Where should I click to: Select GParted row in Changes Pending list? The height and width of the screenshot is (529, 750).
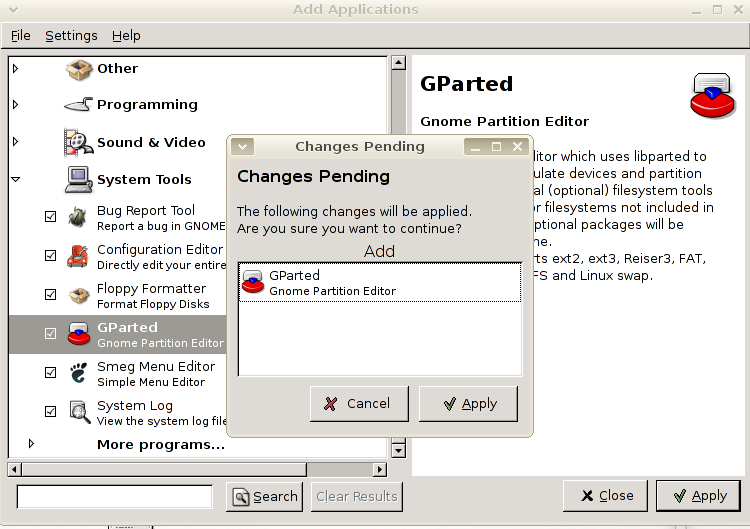[x=380, y=282]
